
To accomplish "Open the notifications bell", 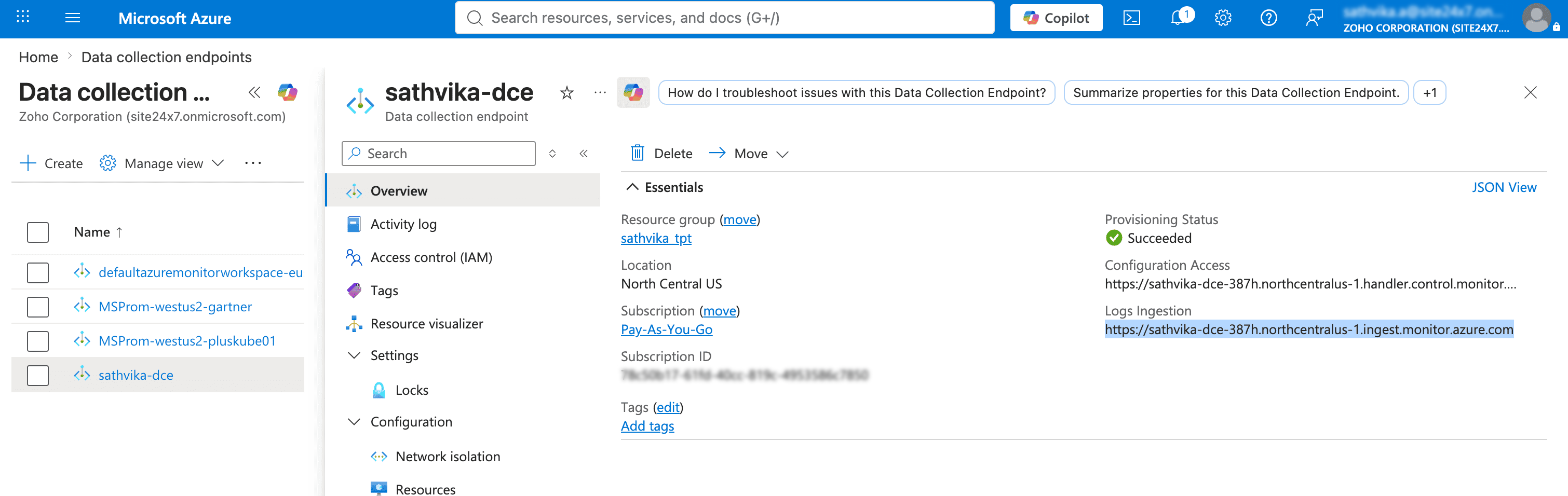I will click(1179, 18).
